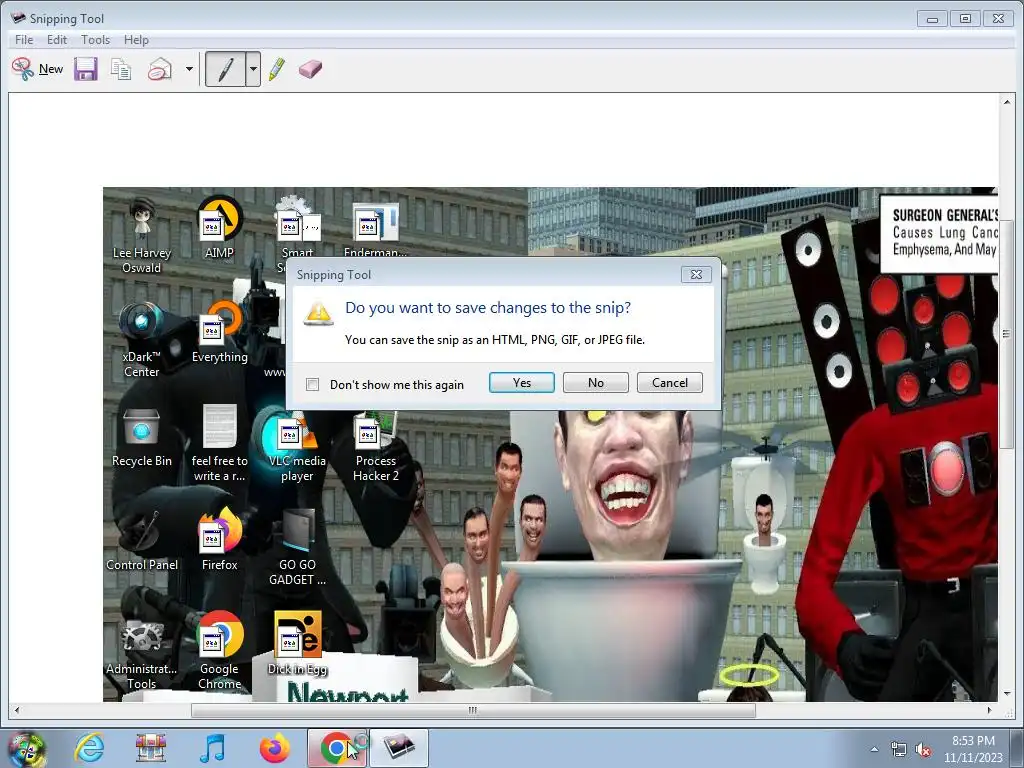Click No in the save dialog
This screenshot has width=1024, height=768.
click(x=596, y=383)
